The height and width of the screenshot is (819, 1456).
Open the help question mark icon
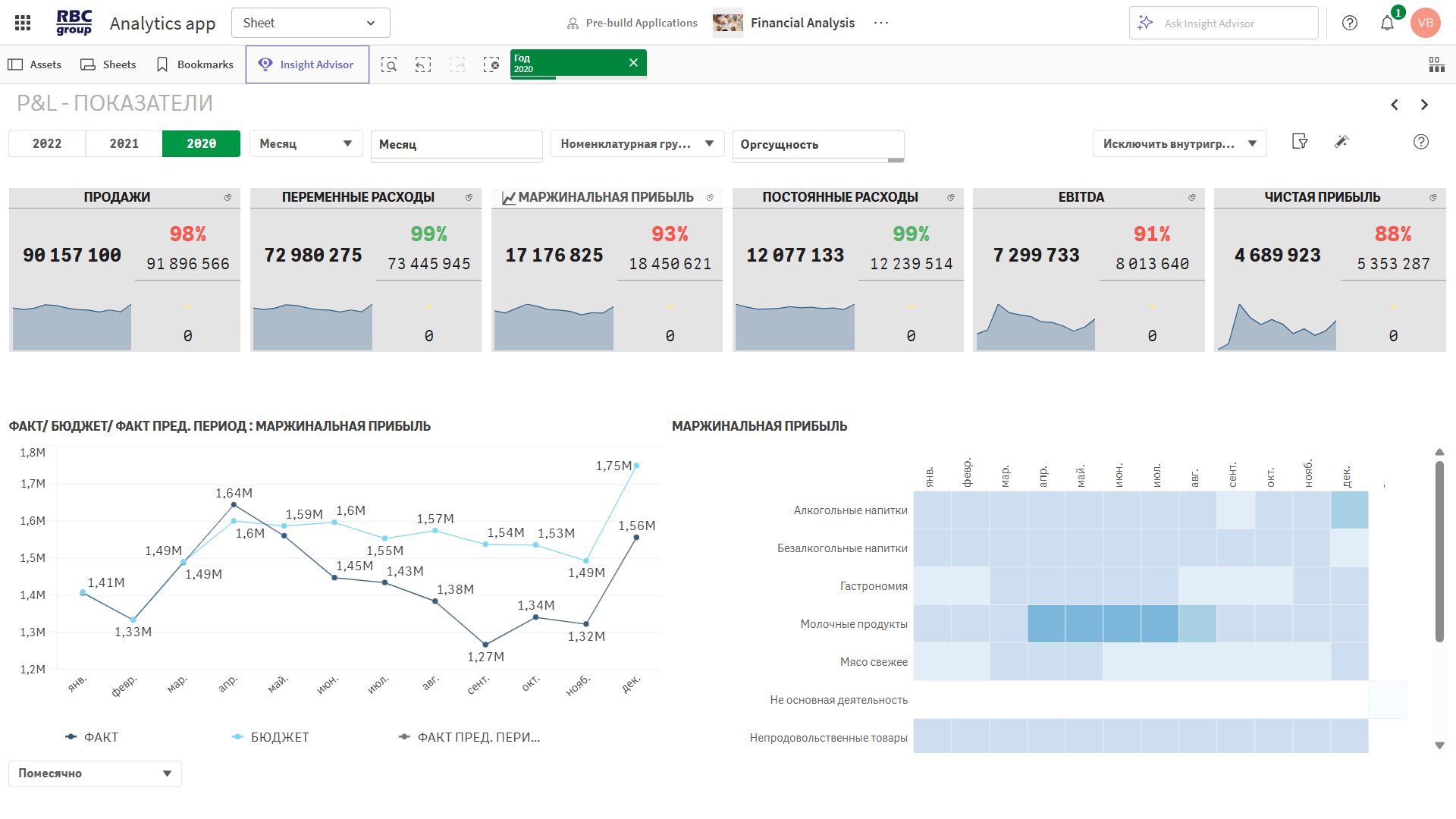(x=1350, y=23)
